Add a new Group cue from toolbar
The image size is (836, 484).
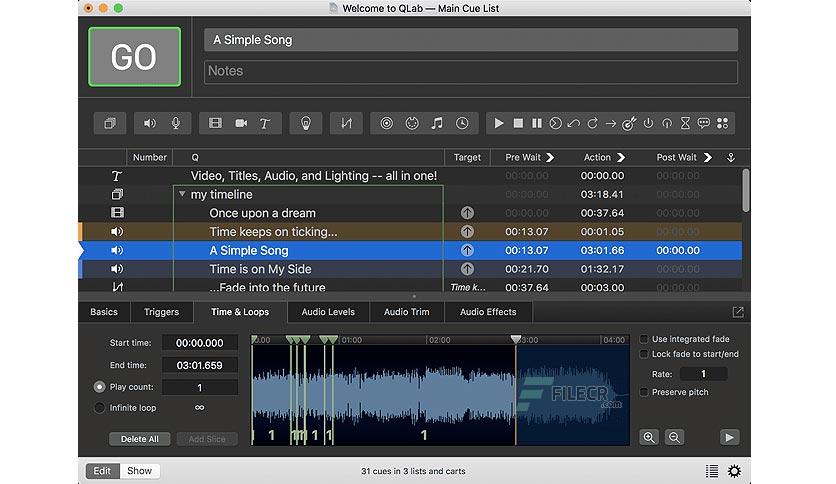click(110, 124)
